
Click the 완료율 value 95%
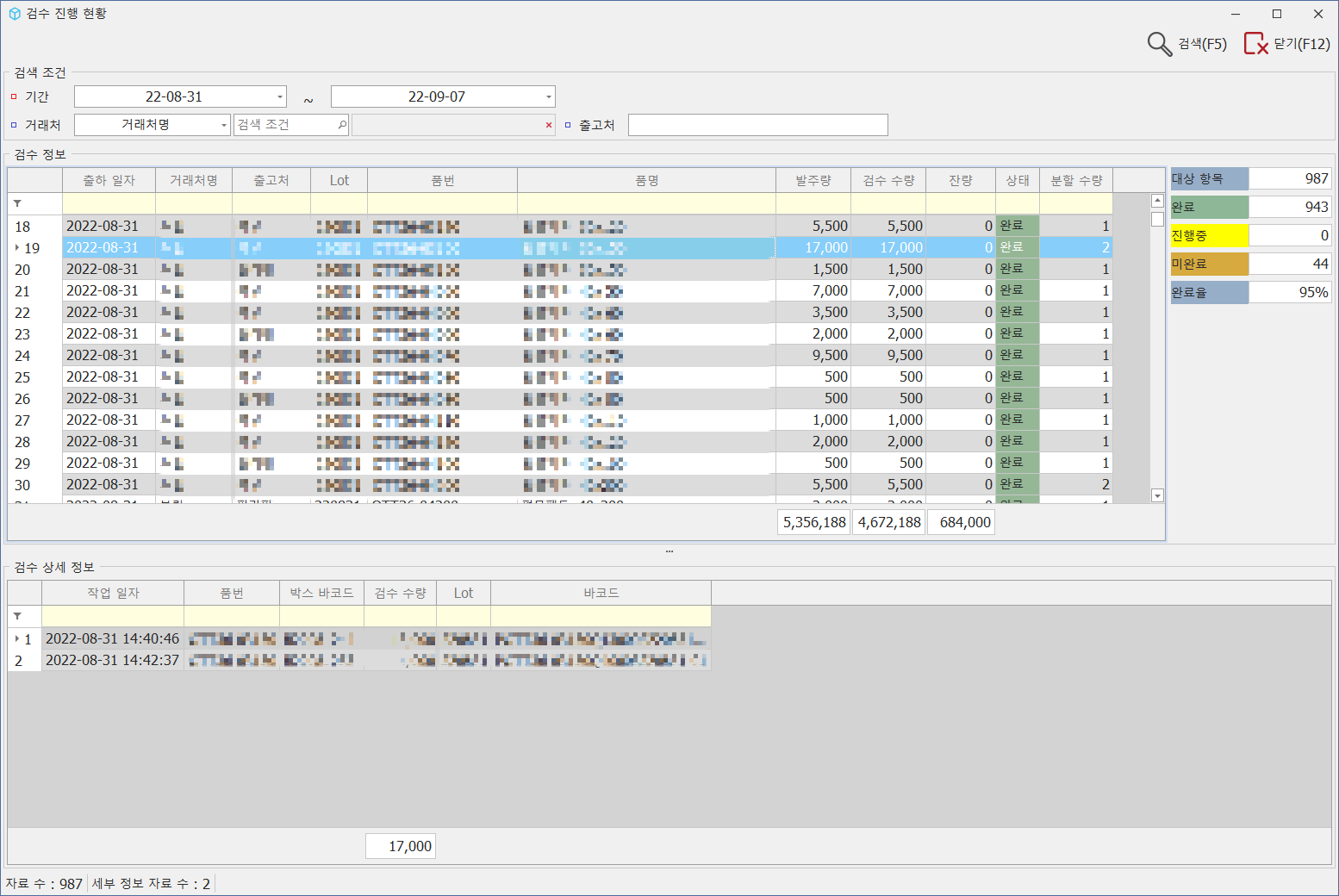pos(1290,292)
